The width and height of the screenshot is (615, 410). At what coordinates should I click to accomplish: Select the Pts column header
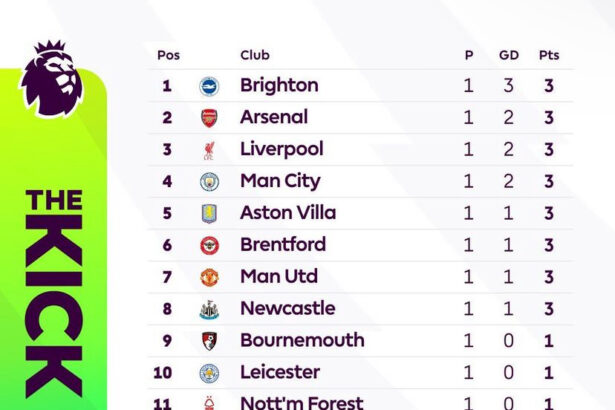(x=549, y=55)
